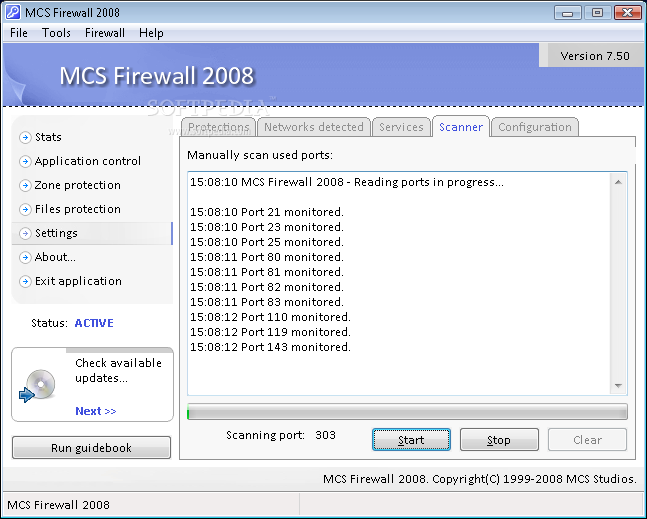
Task: Go to Zone protection
Action: click(78, 185)
